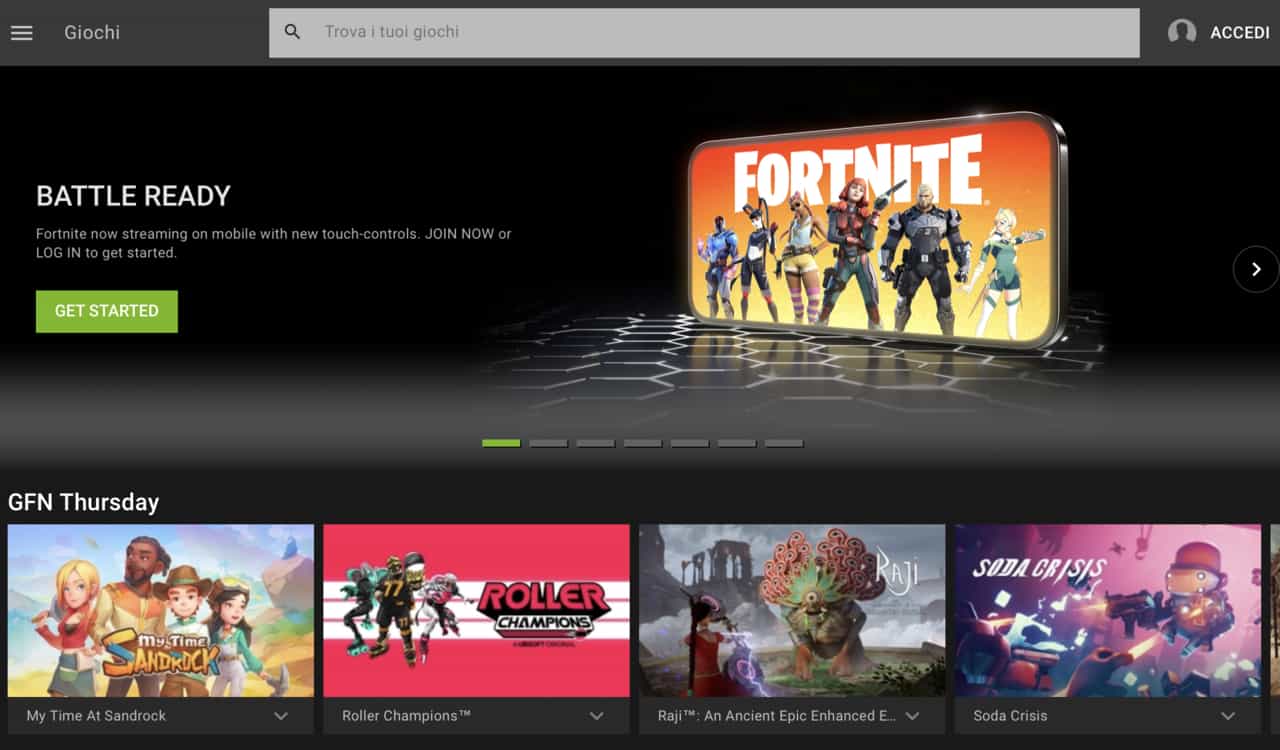Expand Roller Champions details chevron

point(597,716)
